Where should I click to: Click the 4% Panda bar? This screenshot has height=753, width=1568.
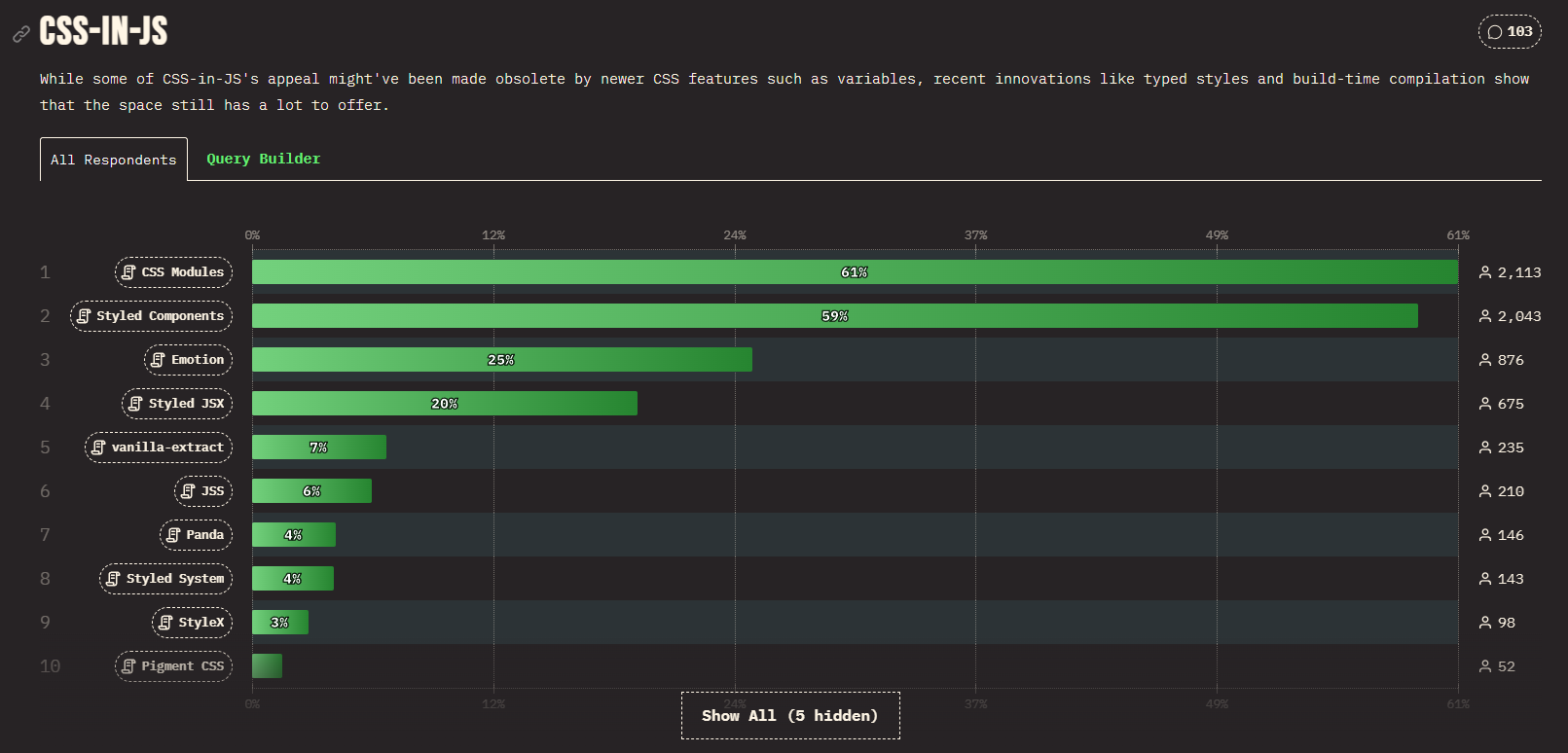click(x=294, y=535)
